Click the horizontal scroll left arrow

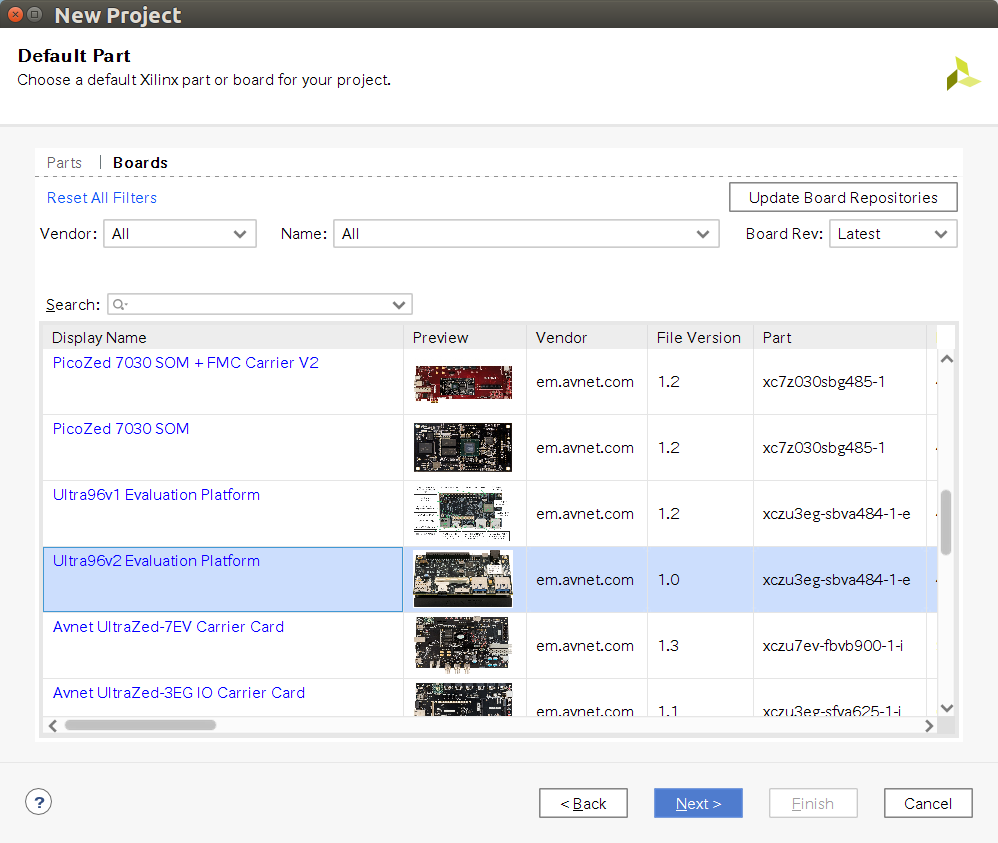point(53,725)
